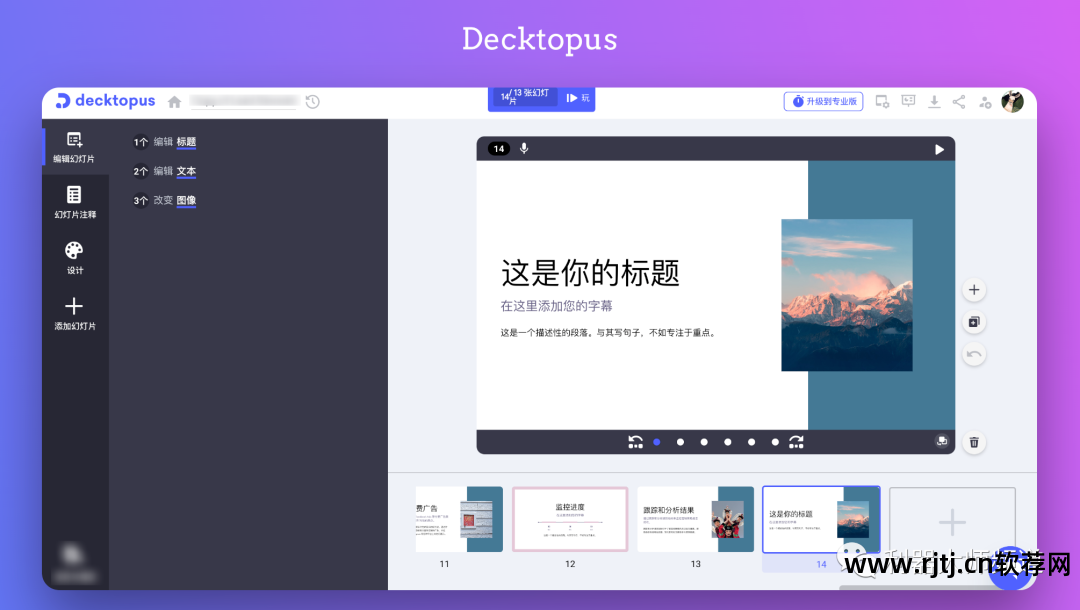1080x610 pixels.
Task: Duplicate slide with copy icon
Action: (974, 322)
